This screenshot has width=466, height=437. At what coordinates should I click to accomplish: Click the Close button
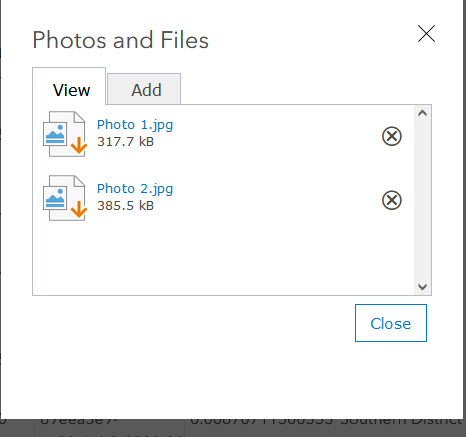tap(391, 323)
